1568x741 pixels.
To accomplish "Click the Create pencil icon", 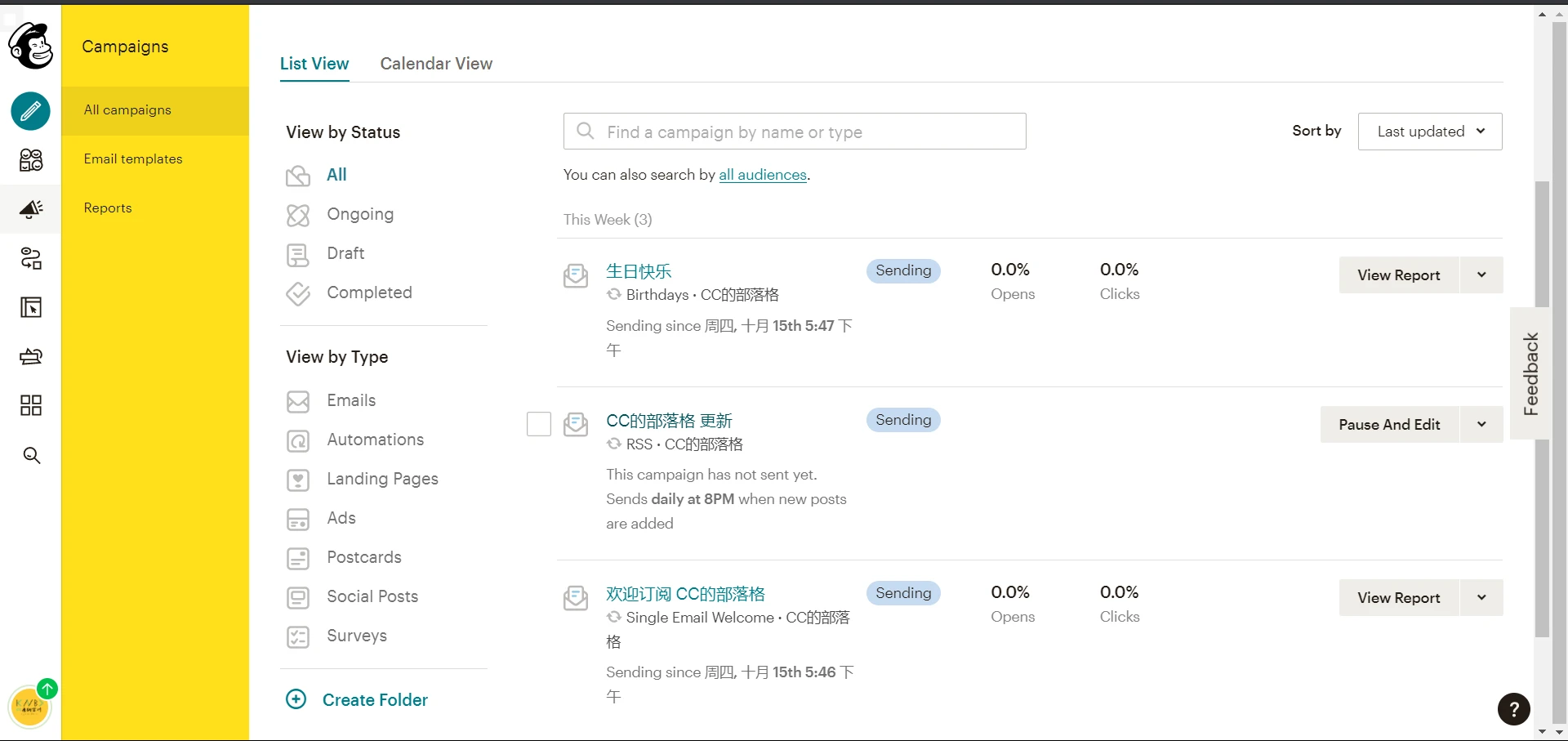I will coord(31,111).
